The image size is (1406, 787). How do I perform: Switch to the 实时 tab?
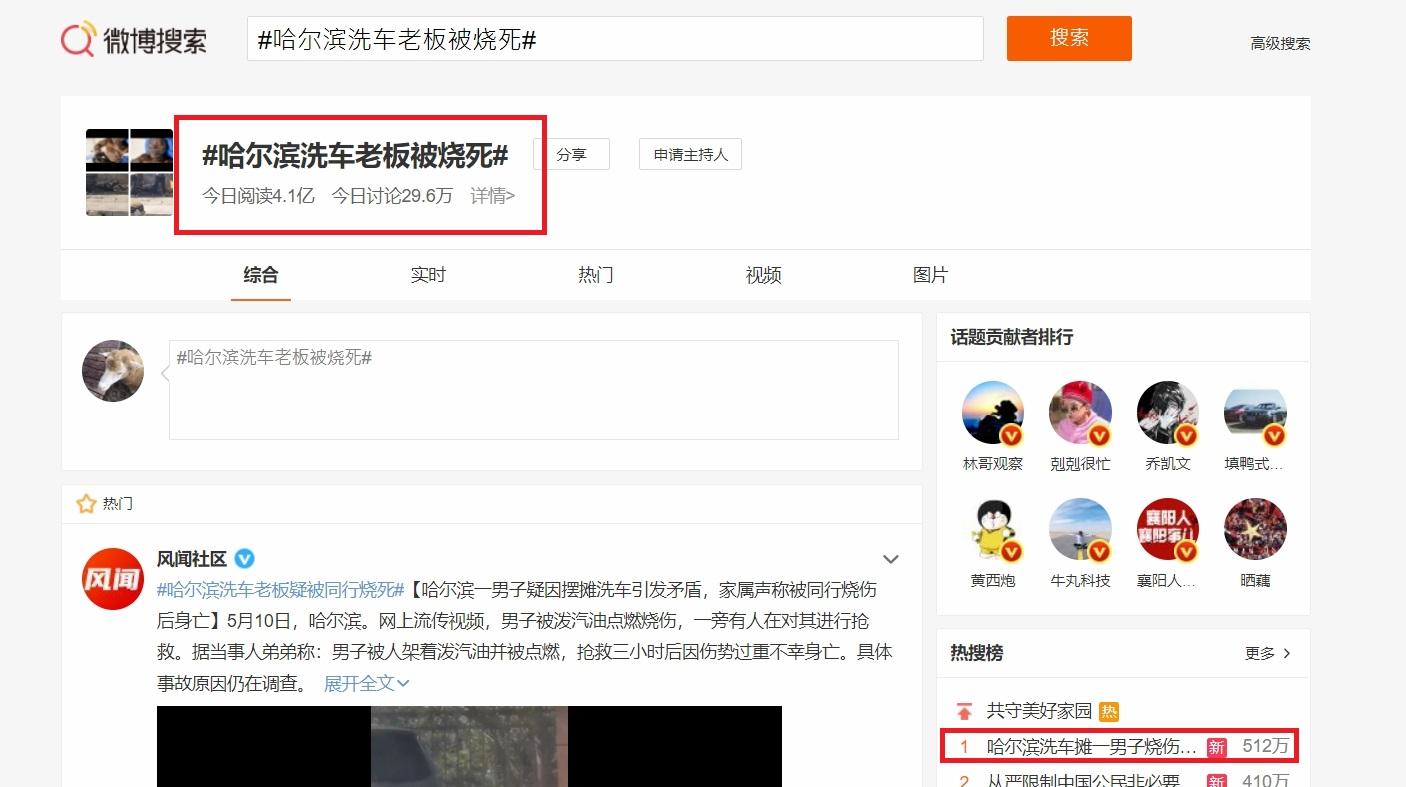pyautogui.click(x=428, y=275)
